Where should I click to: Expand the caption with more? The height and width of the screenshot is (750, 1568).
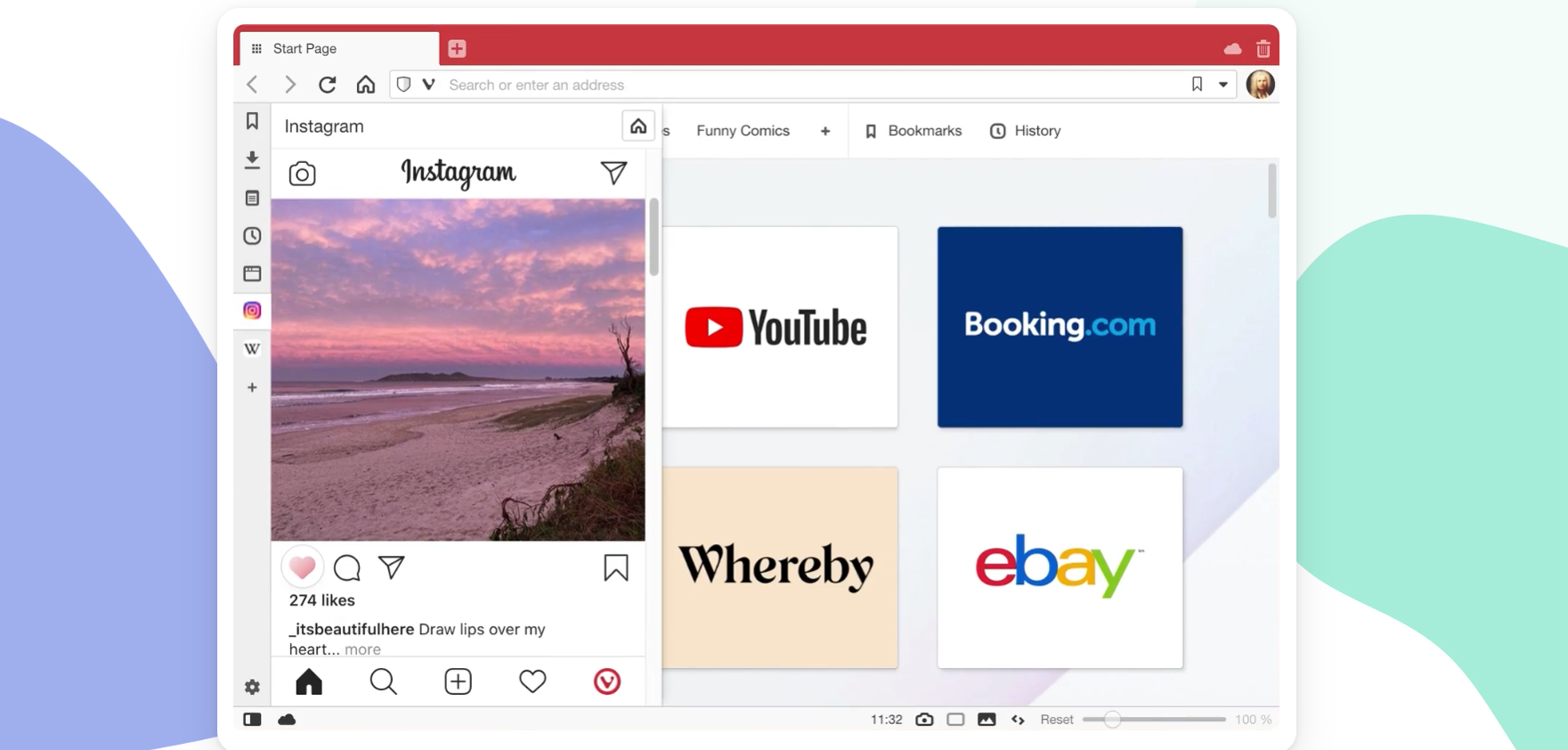pyautogui.click(x=362, y=649)
